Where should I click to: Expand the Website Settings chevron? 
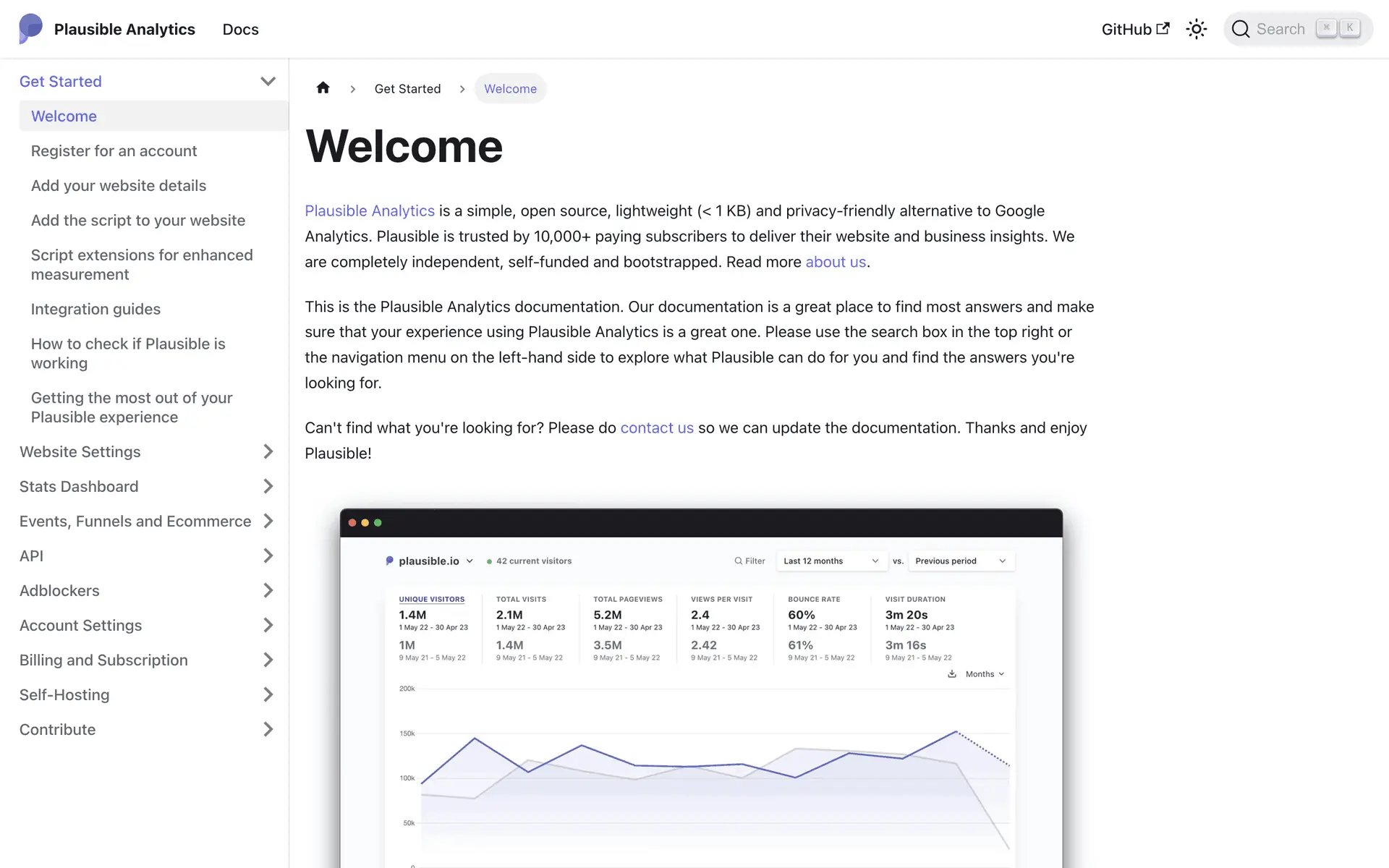click(x=268, y=451)
